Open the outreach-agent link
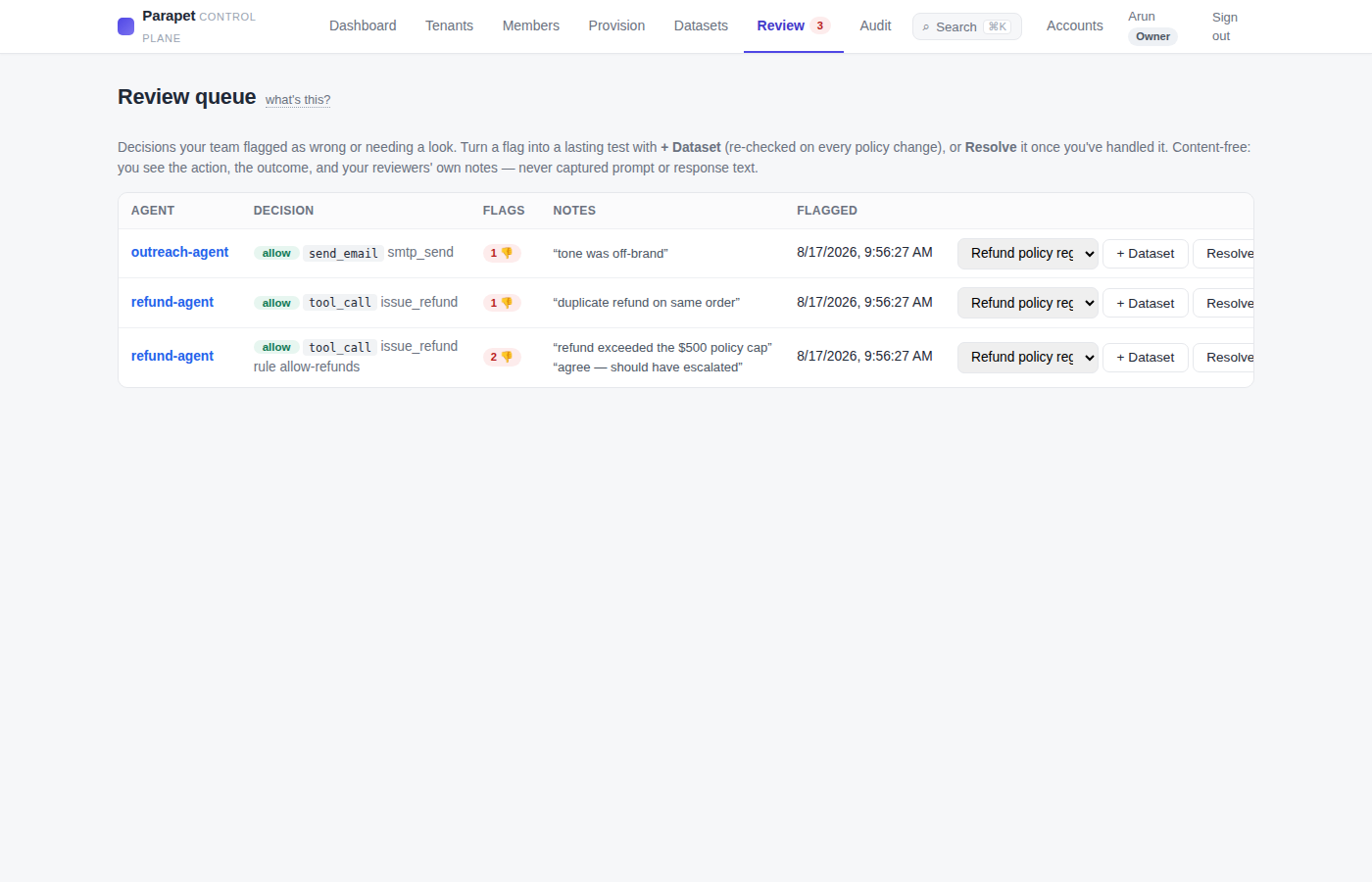The image size is (1372, 882). pos(179,252)
